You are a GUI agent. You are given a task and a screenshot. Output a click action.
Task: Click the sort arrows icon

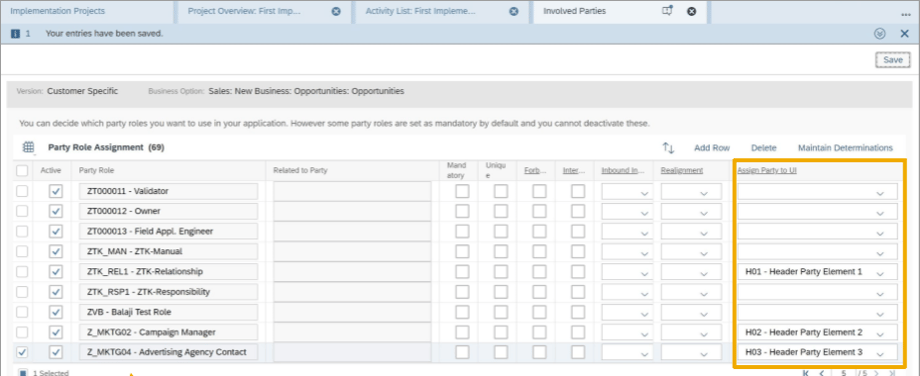pos(668,148)
